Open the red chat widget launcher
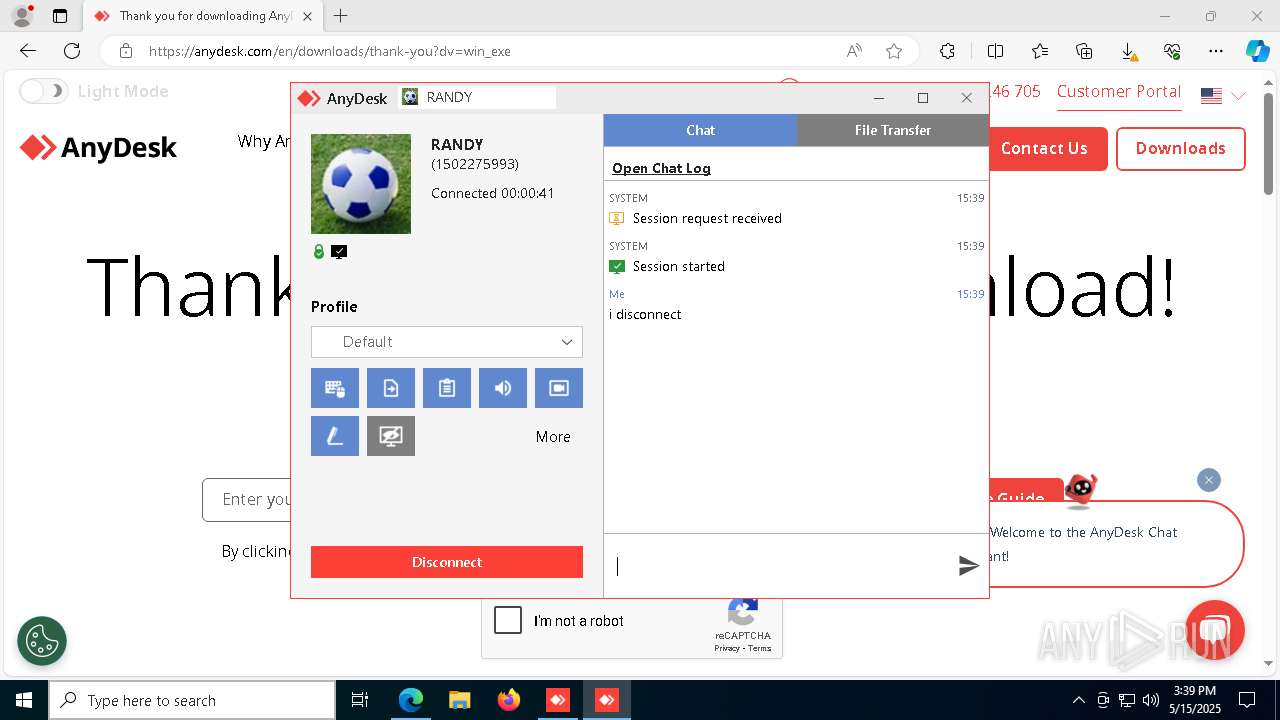Viewport: 1280px width, 720px height. point(1215,630)
